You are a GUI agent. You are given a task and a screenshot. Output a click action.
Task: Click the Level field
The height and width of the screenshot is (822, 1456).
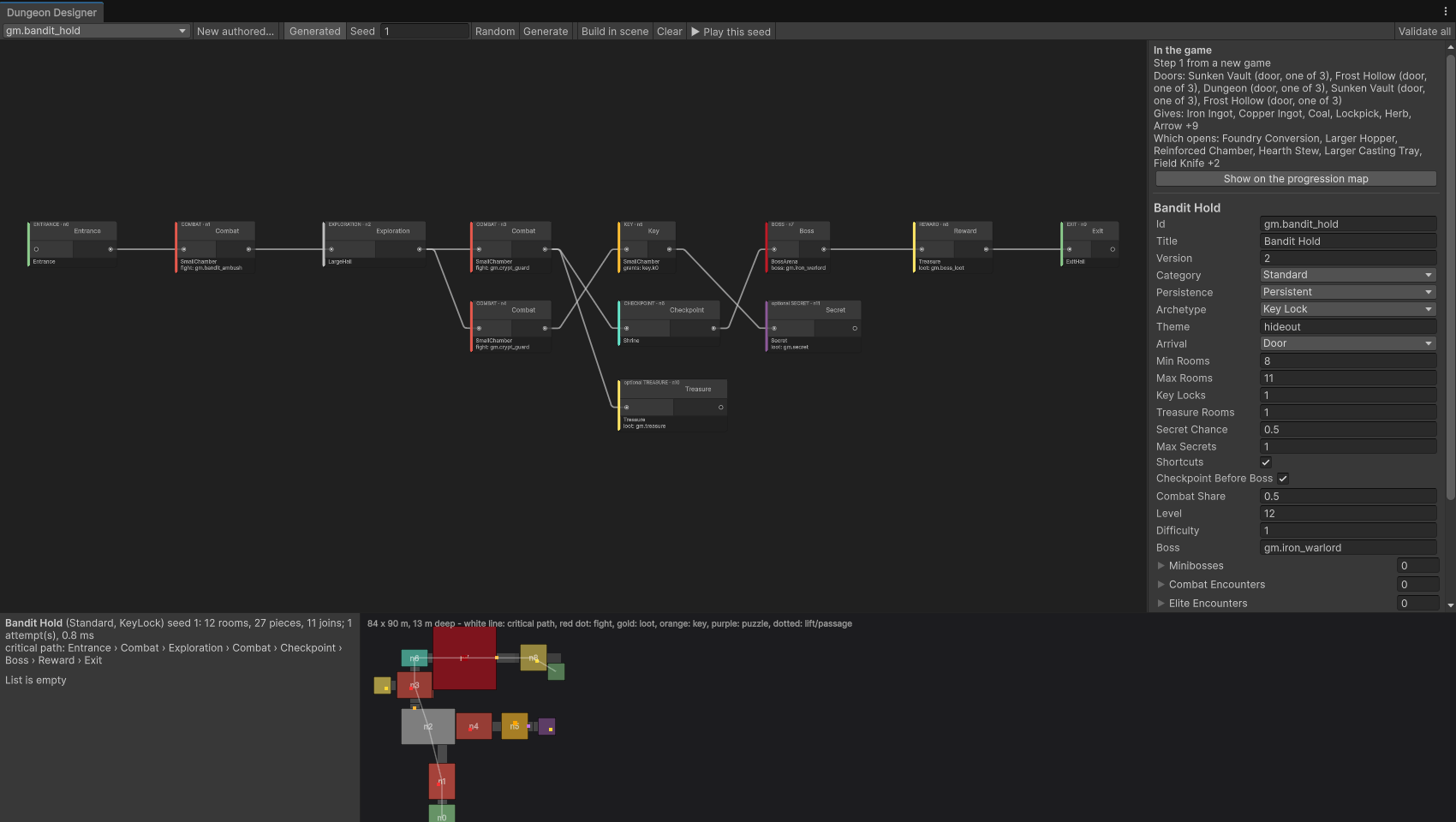(1348, 514)
